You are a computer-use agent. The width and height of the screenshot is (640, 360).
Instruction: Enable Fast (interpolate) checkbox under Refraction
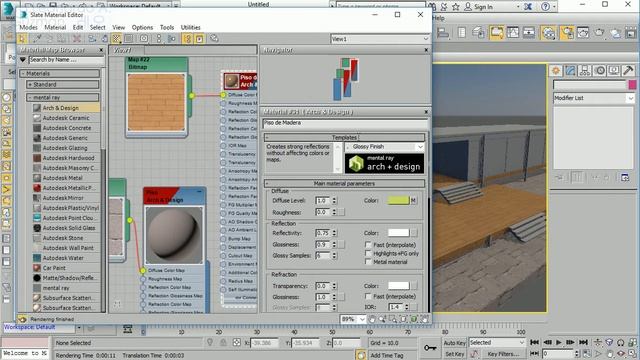(x=368, y=296)
